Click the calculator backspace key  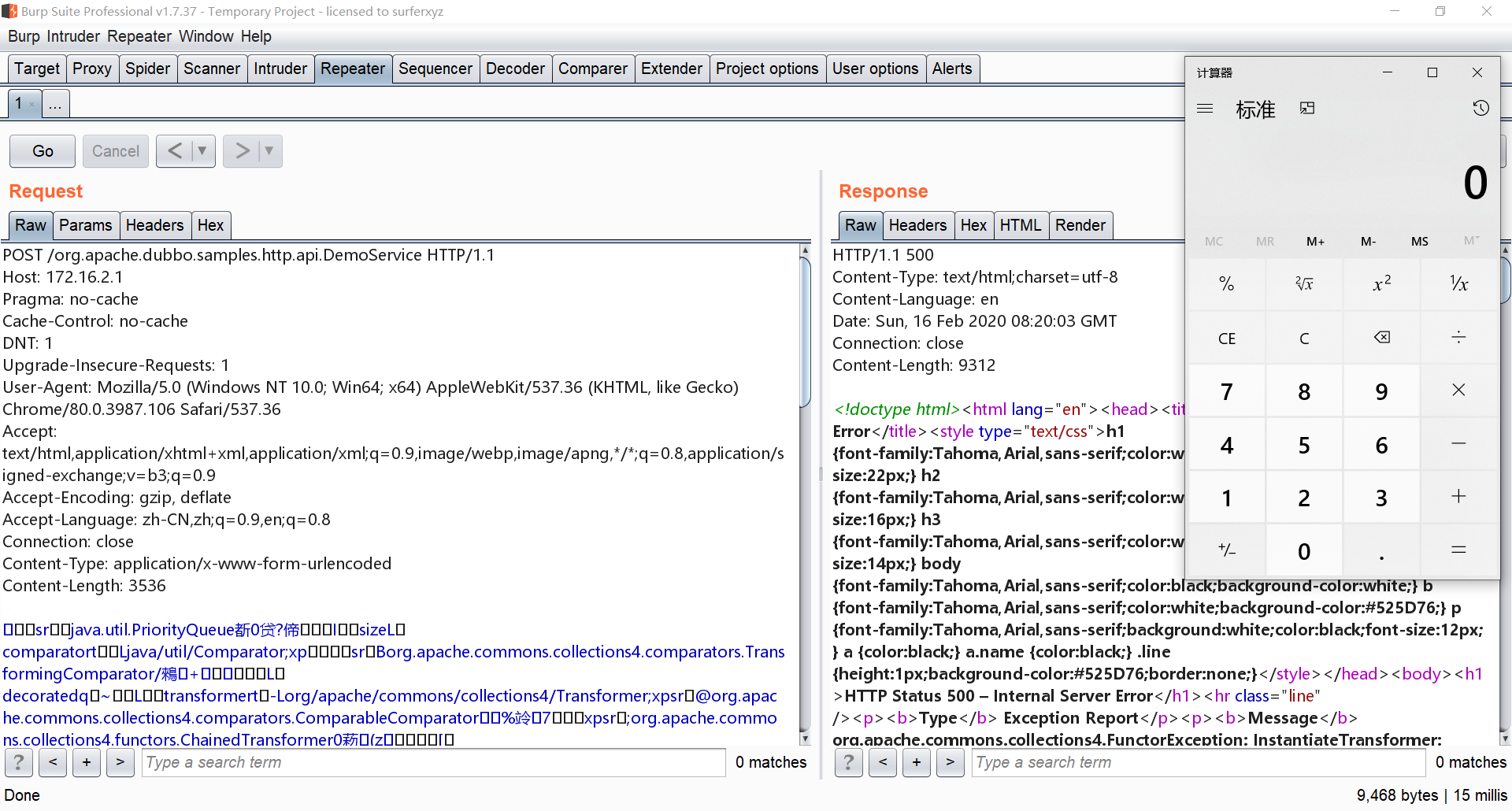(1381, 338)
